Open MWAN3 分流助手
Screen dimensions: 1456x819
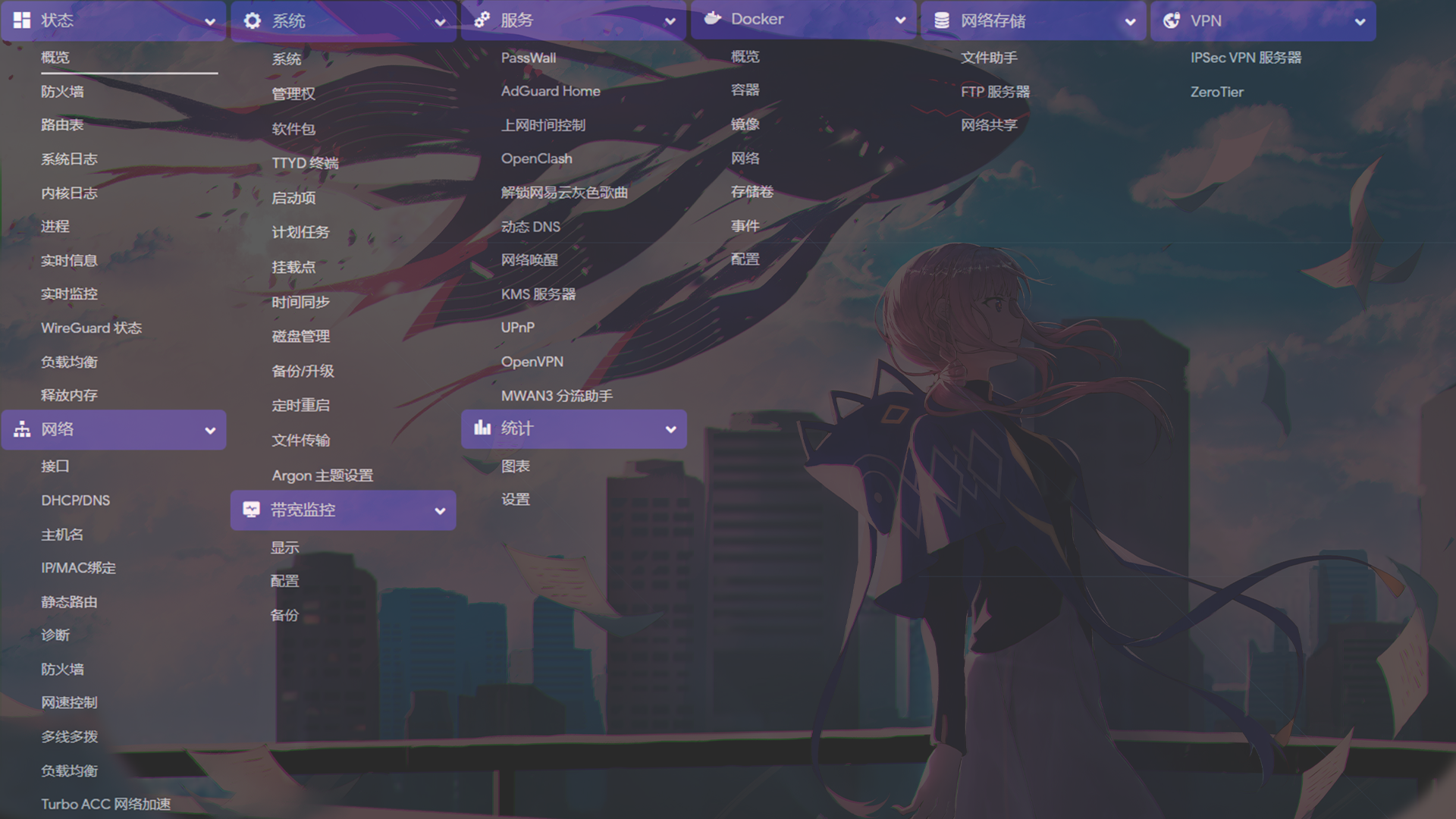point(557,396)
